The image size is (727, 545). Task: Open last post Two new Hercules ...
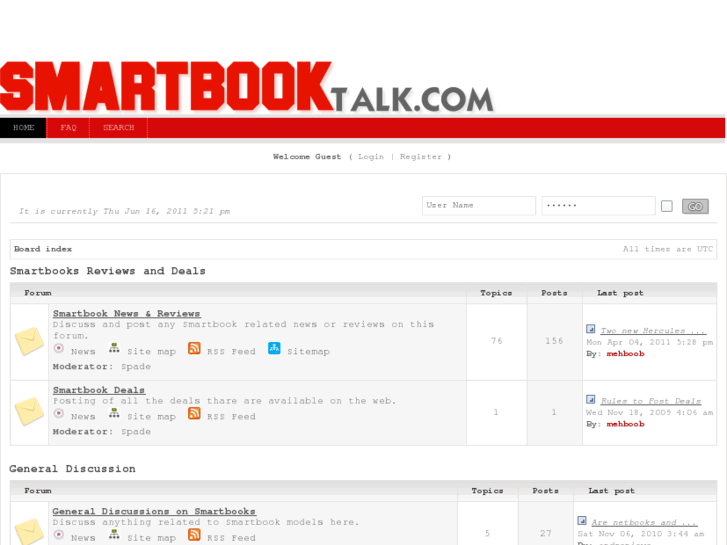click(x=653, y=331)
